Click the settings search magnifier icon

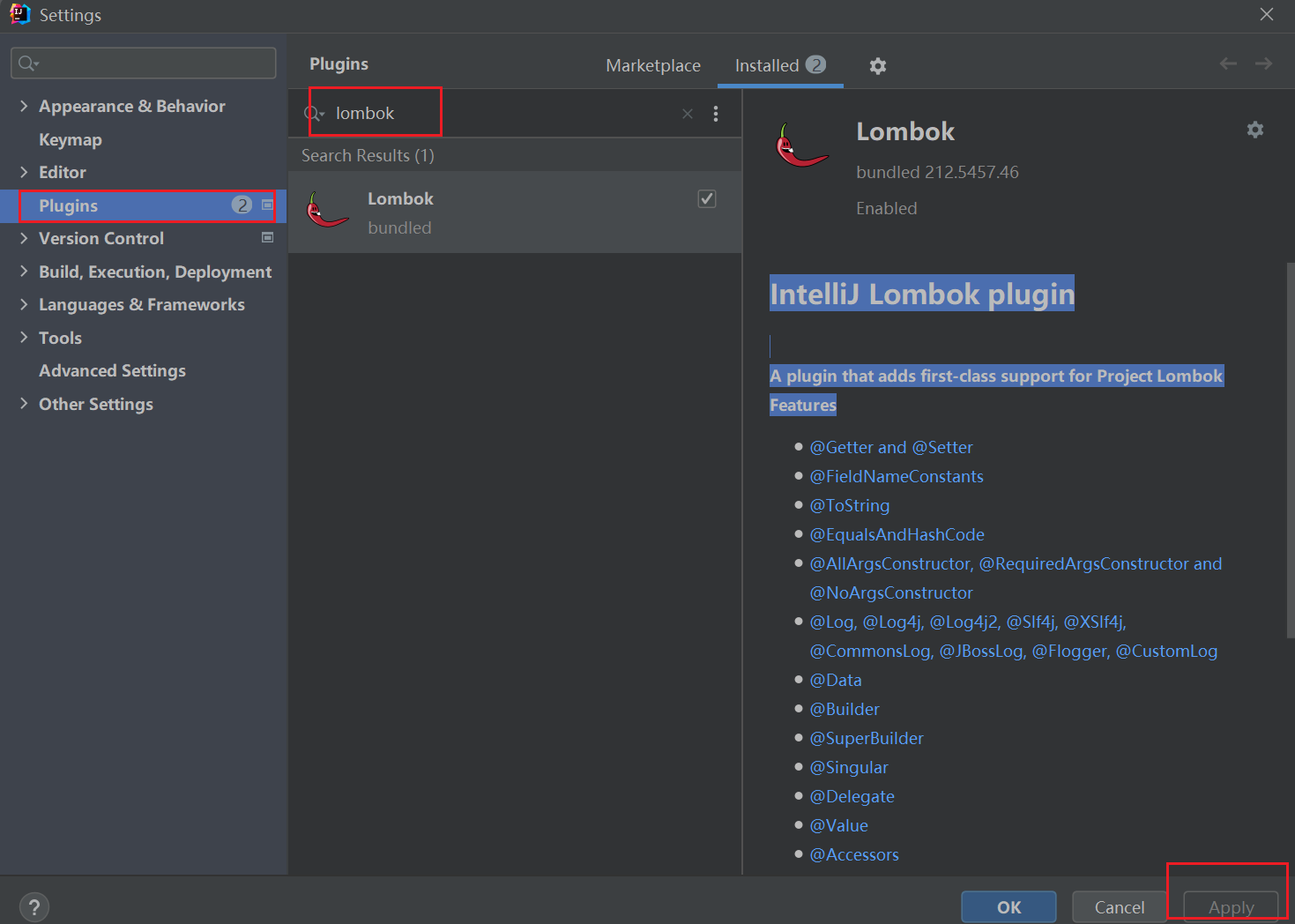pos(28,63)
